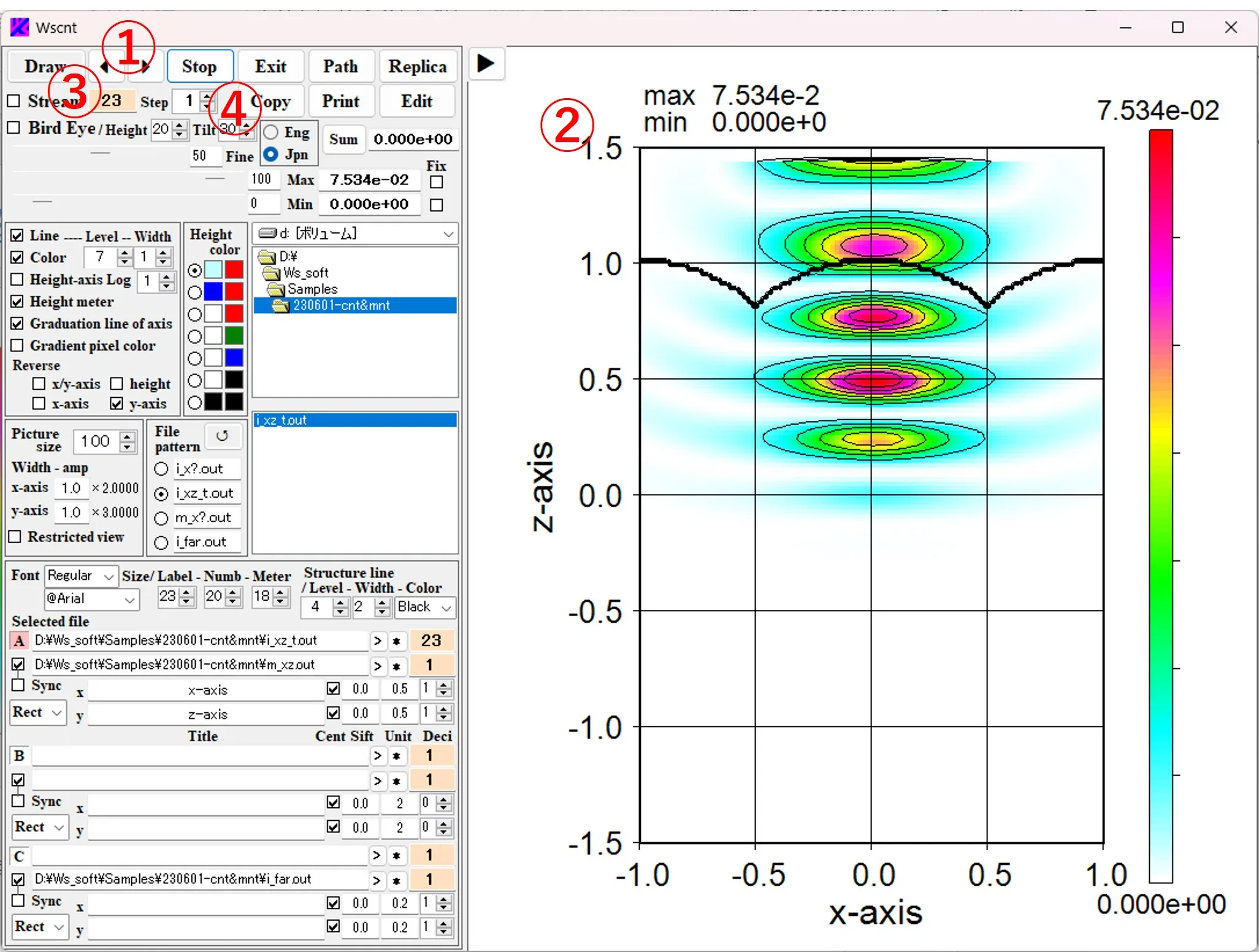Adjust the Bird Eye Height spinner

[179, 129]
